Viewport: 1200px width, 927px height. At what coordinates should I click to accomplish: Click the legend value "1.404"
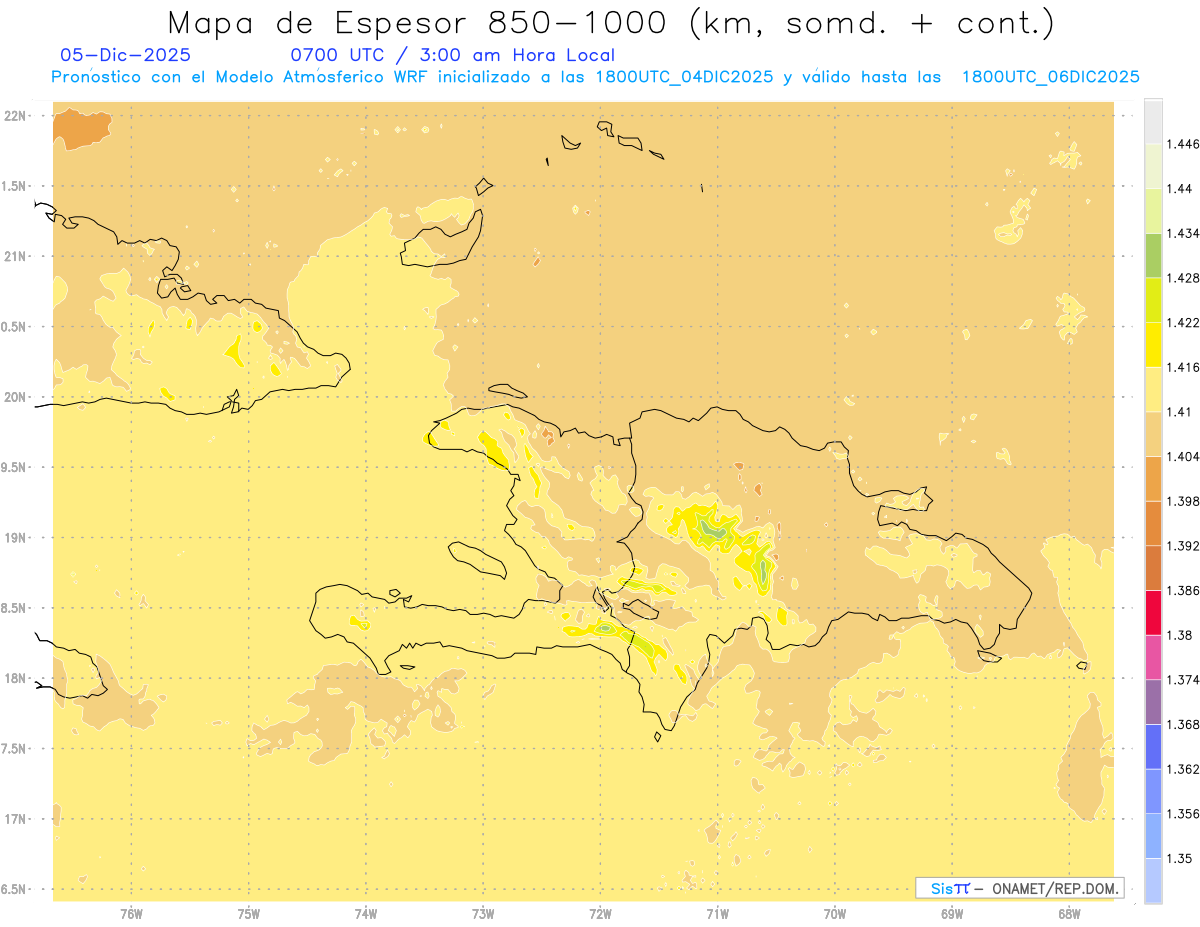1184,456
